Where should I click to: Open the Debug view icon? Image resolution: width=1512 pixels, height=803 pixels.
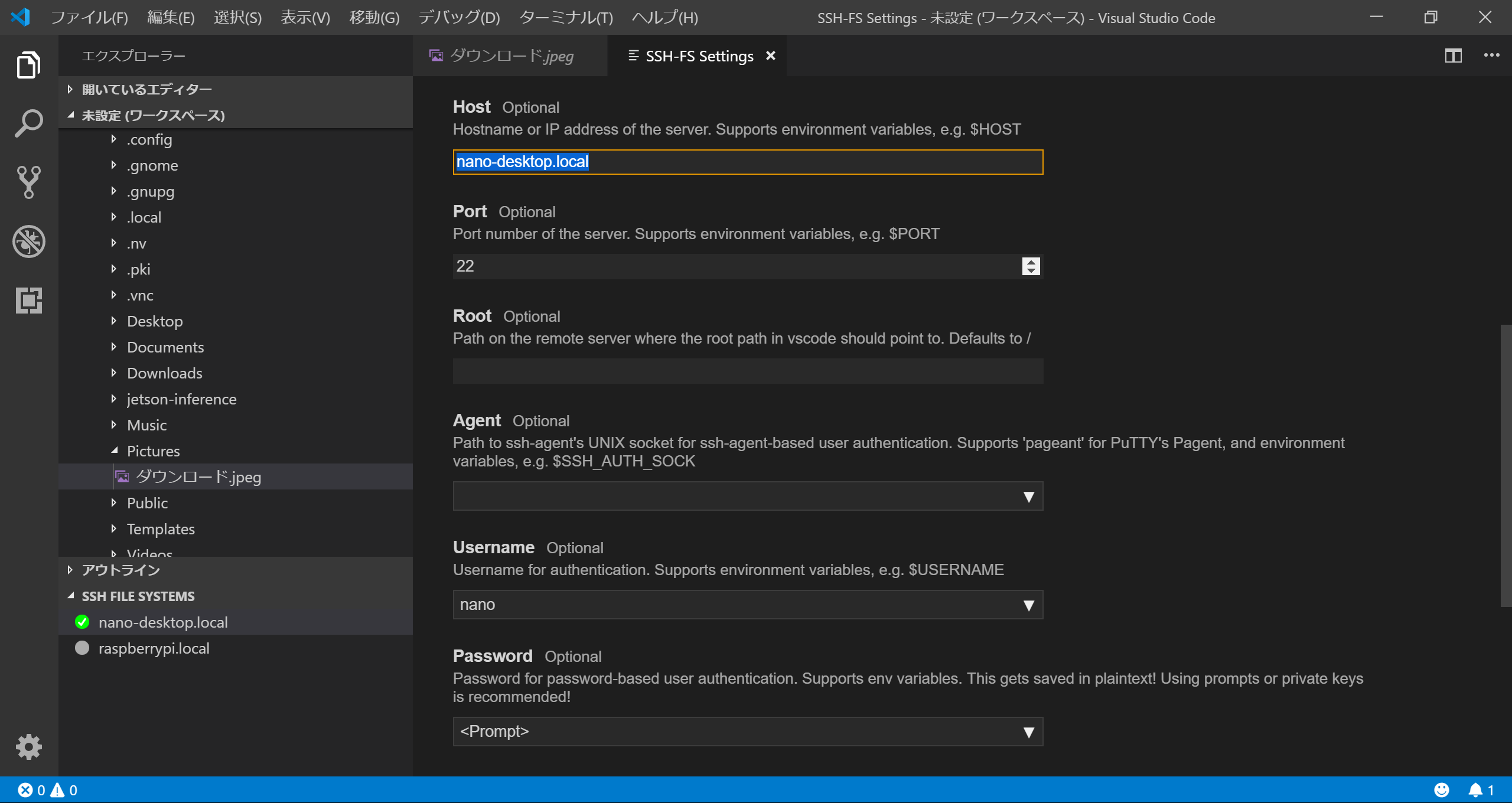click(x=28, y=241)
